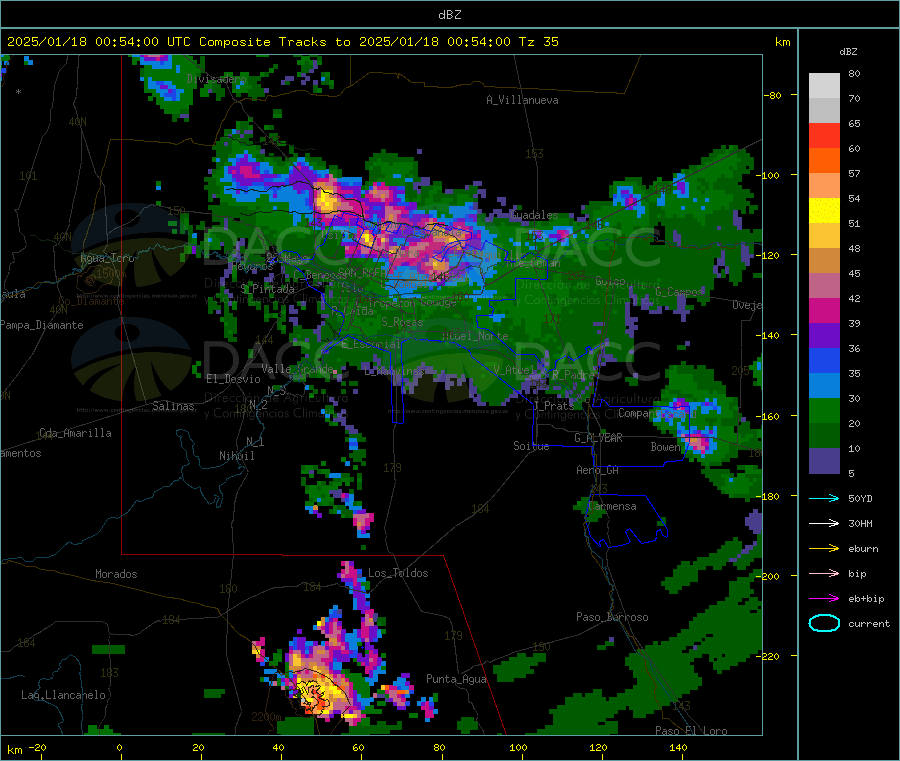Click the '-80' tick on the vertical km axis
The width and height of the screenshot is (900, 761).
(x=773, y=95)
